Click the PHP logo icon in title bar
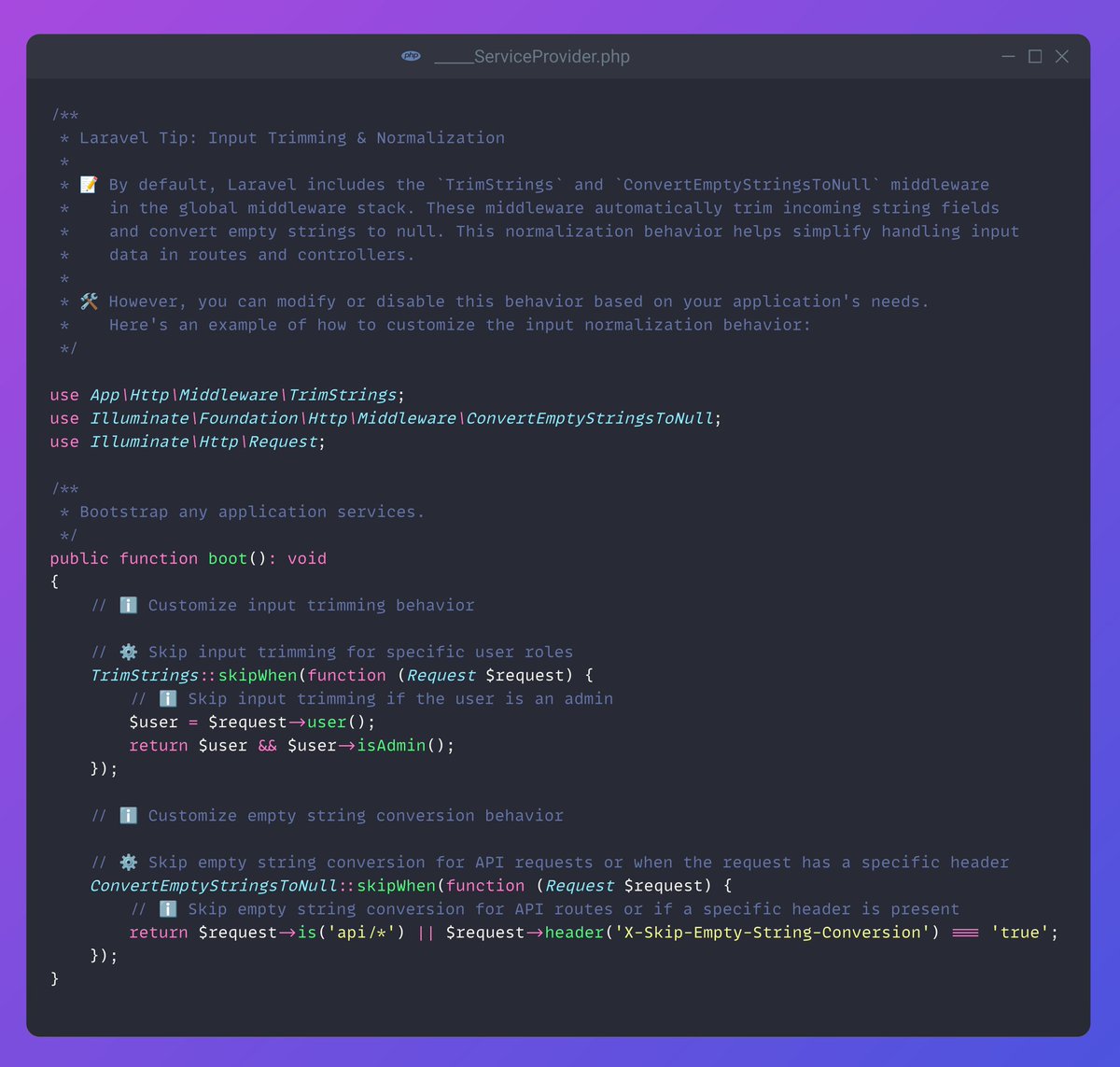 click(411, 56)
